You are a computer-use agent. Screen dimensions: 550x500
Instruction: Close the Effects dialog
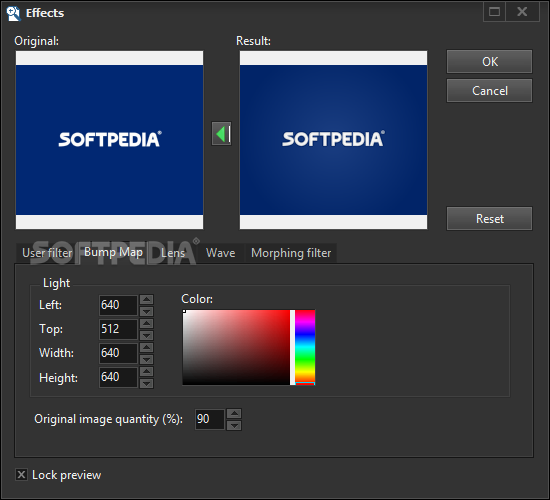tap(522, 12)
